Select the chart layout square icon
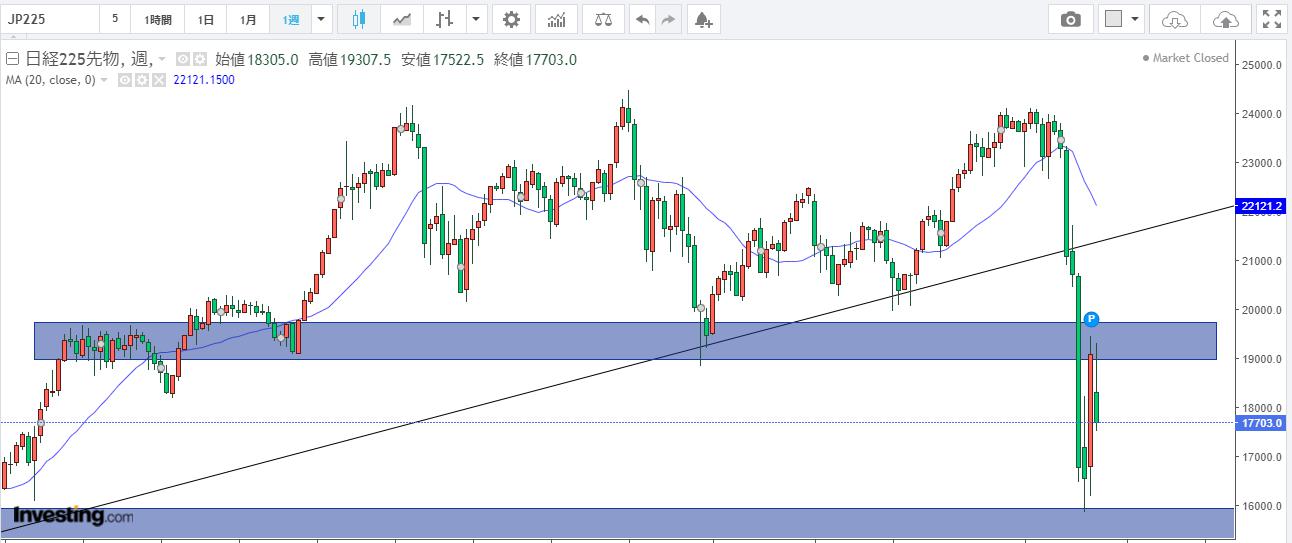Image resolution: width=1292 pixels, height=543 pixels. pyautogui.click(x=1113, y=19)
